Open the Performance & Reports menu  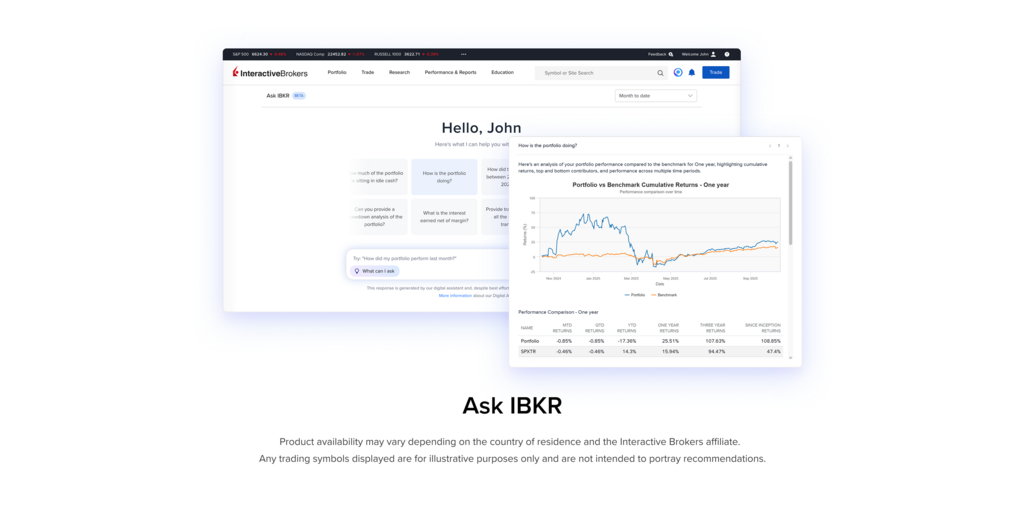450,72
